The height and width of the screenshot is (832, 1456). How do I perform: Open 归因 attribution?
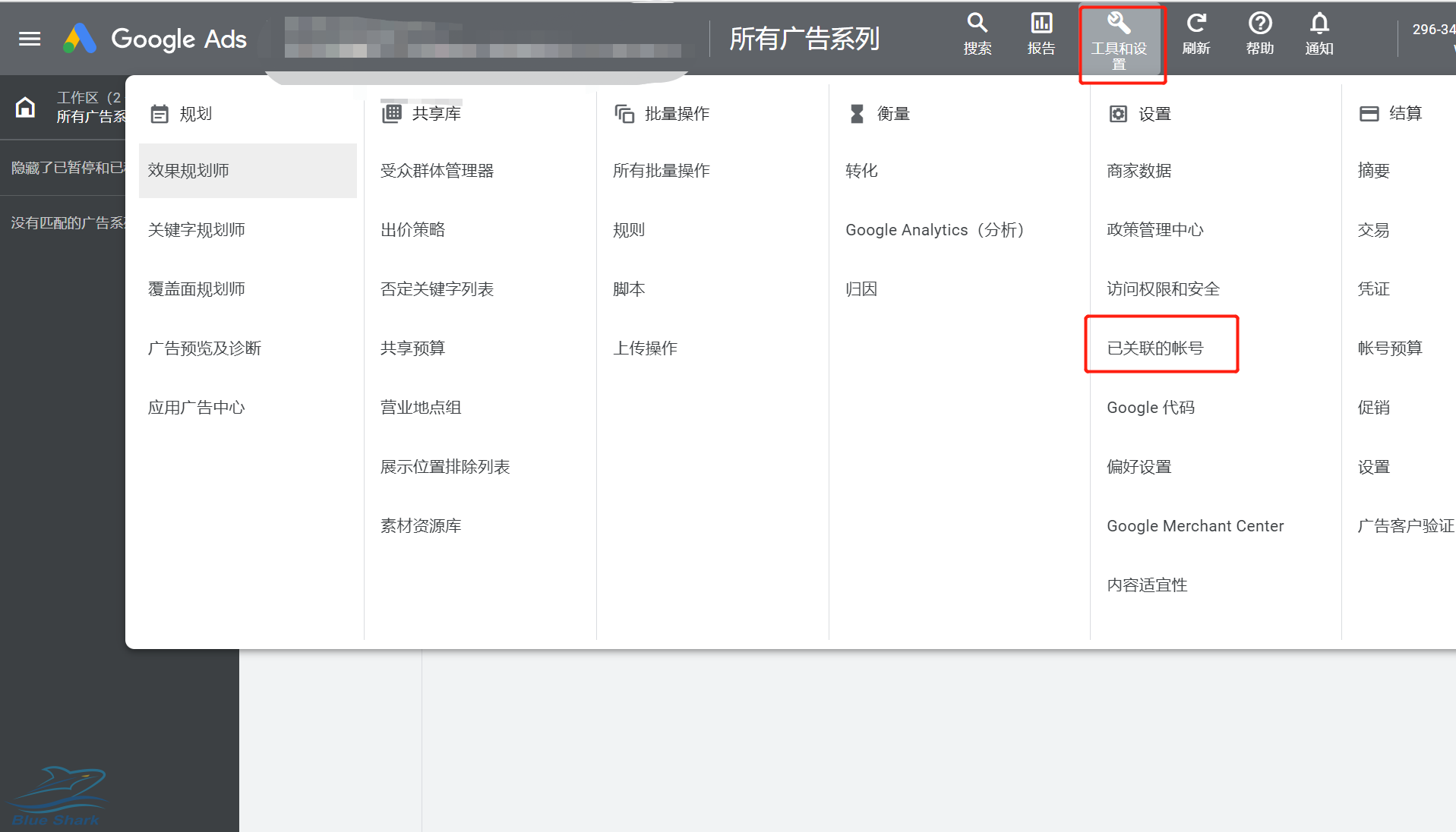tap(861, 289)
